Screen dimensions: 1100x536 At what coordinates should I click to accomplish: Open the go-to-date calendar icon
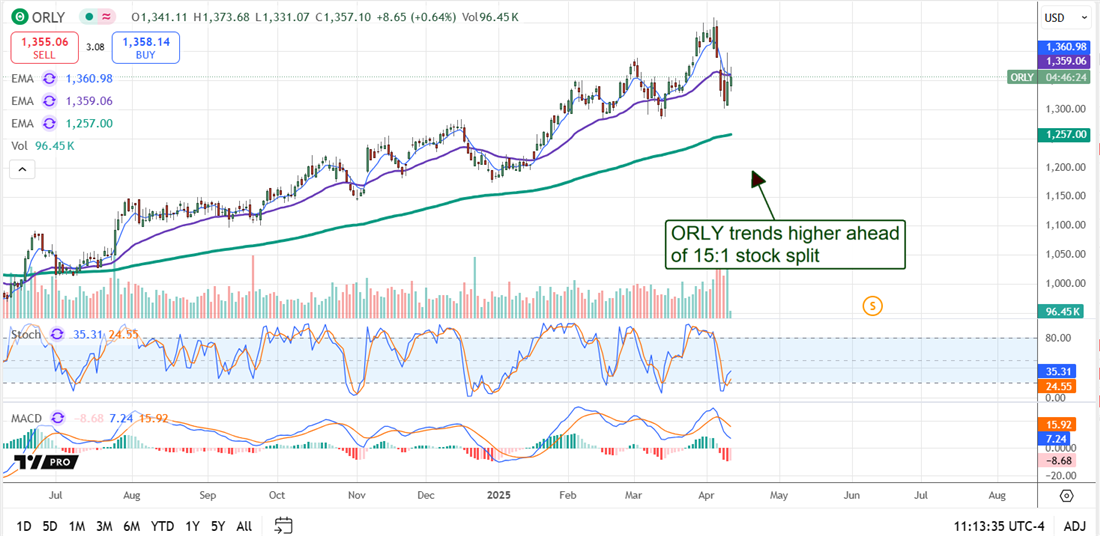283,525
